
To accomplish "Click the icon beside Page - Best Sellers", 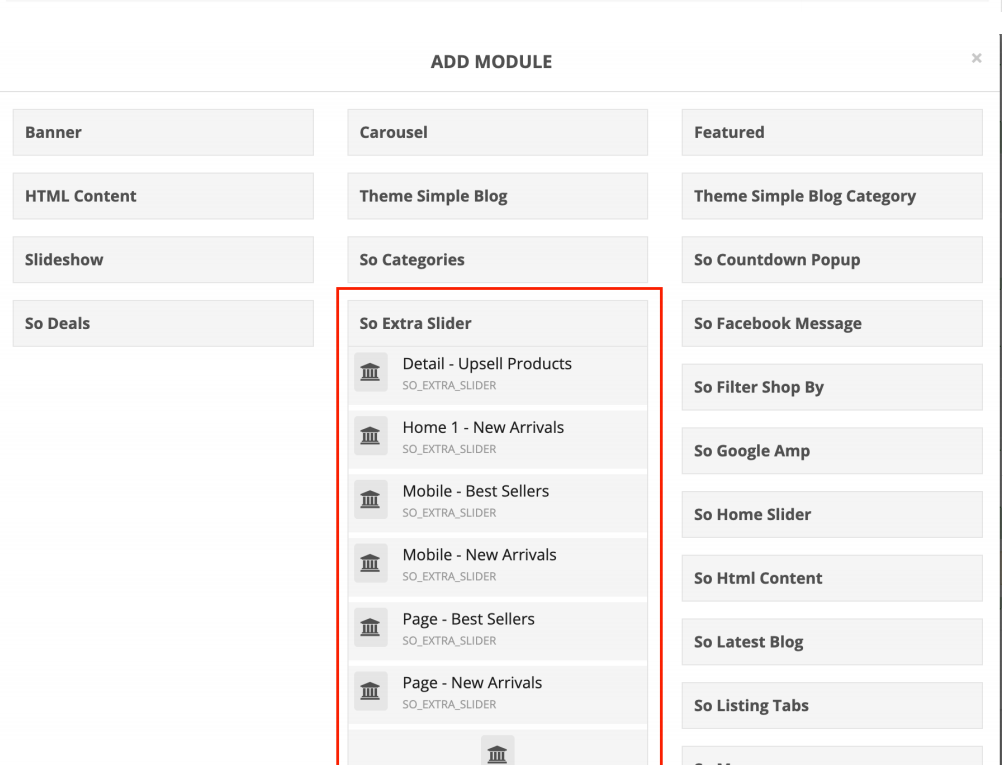I will [370, 628].
